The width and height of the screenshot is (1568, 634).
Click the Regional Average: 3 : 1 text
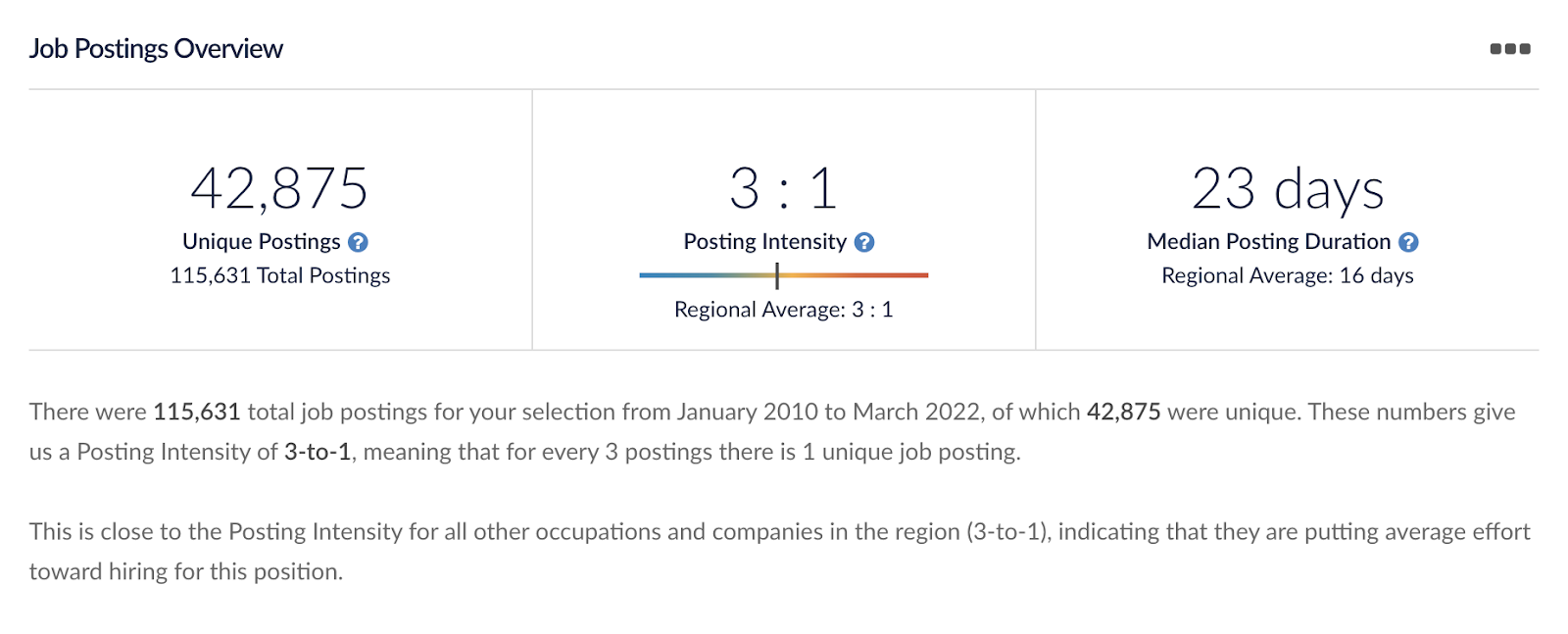(x=783, y=310)
